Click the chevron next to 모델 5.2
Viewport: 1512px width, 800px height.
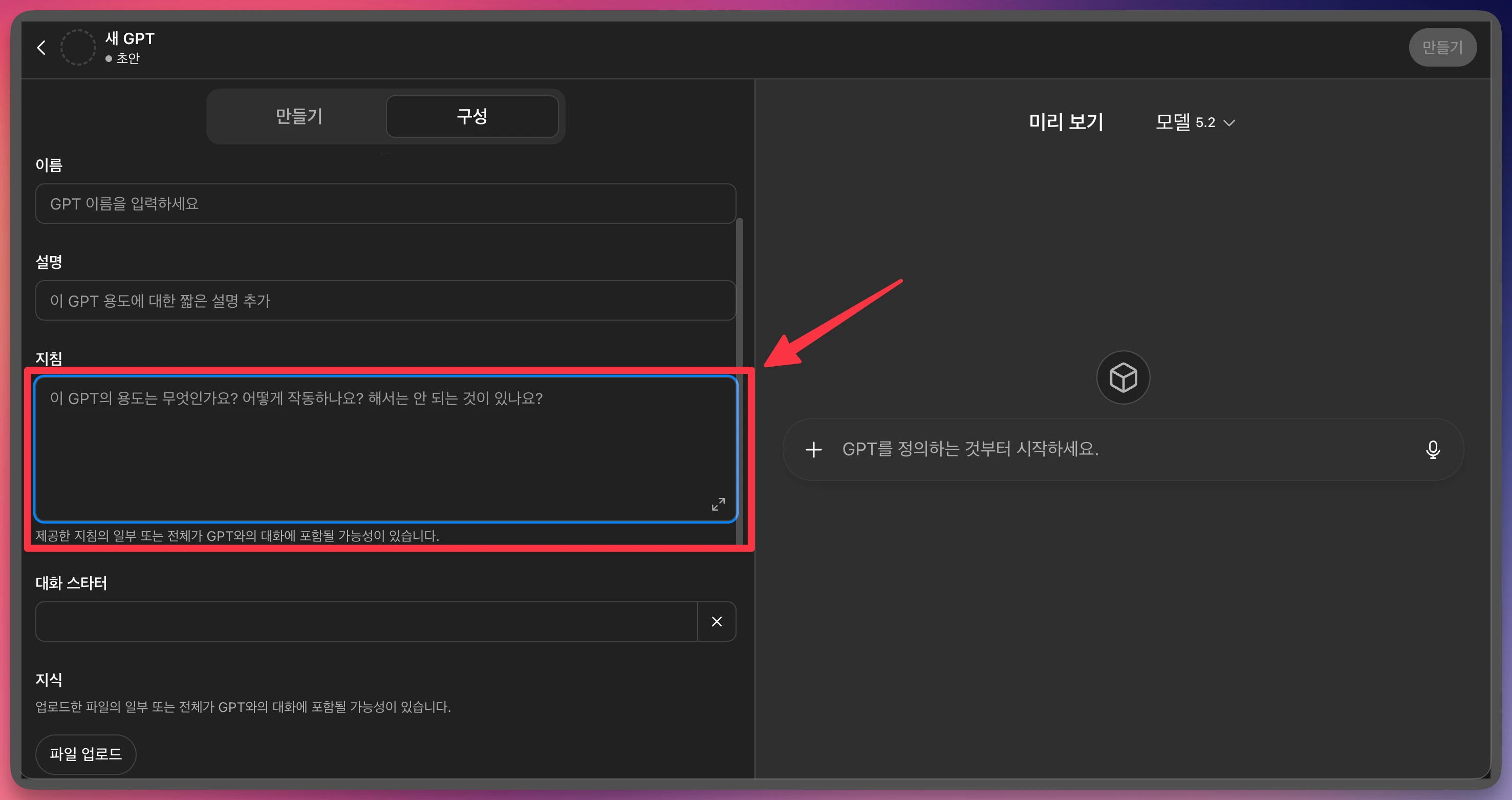coord(1229,123)
